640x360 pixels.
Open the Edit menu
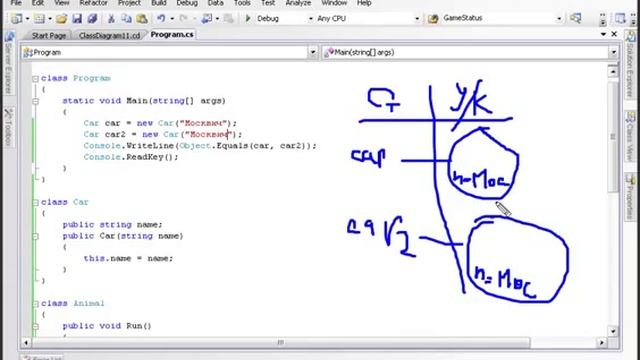click(38, 3)
